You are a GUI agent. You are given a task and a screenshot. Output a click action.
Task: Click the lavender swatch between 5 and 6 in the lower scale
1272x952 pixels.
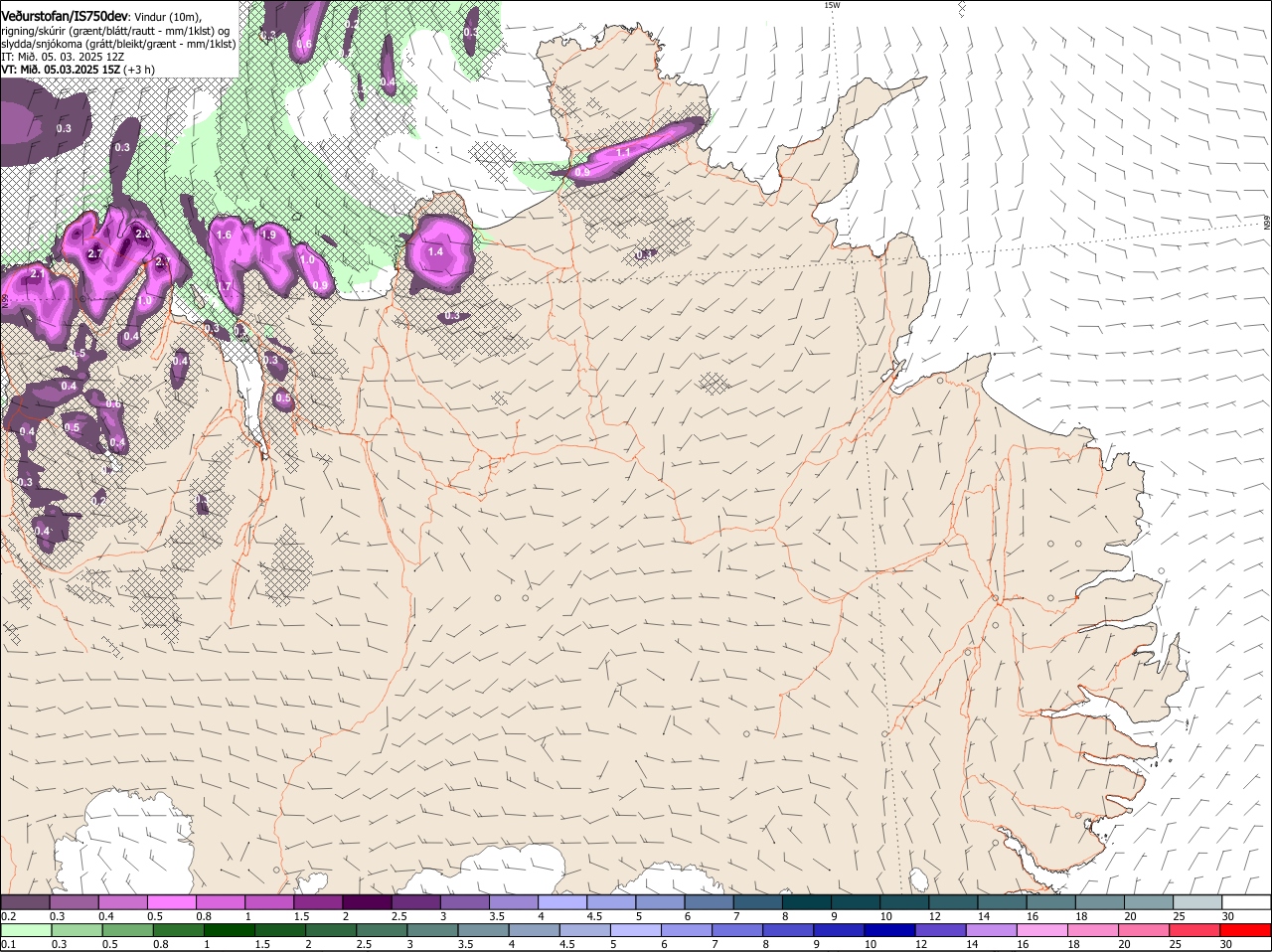pos(635,930)
